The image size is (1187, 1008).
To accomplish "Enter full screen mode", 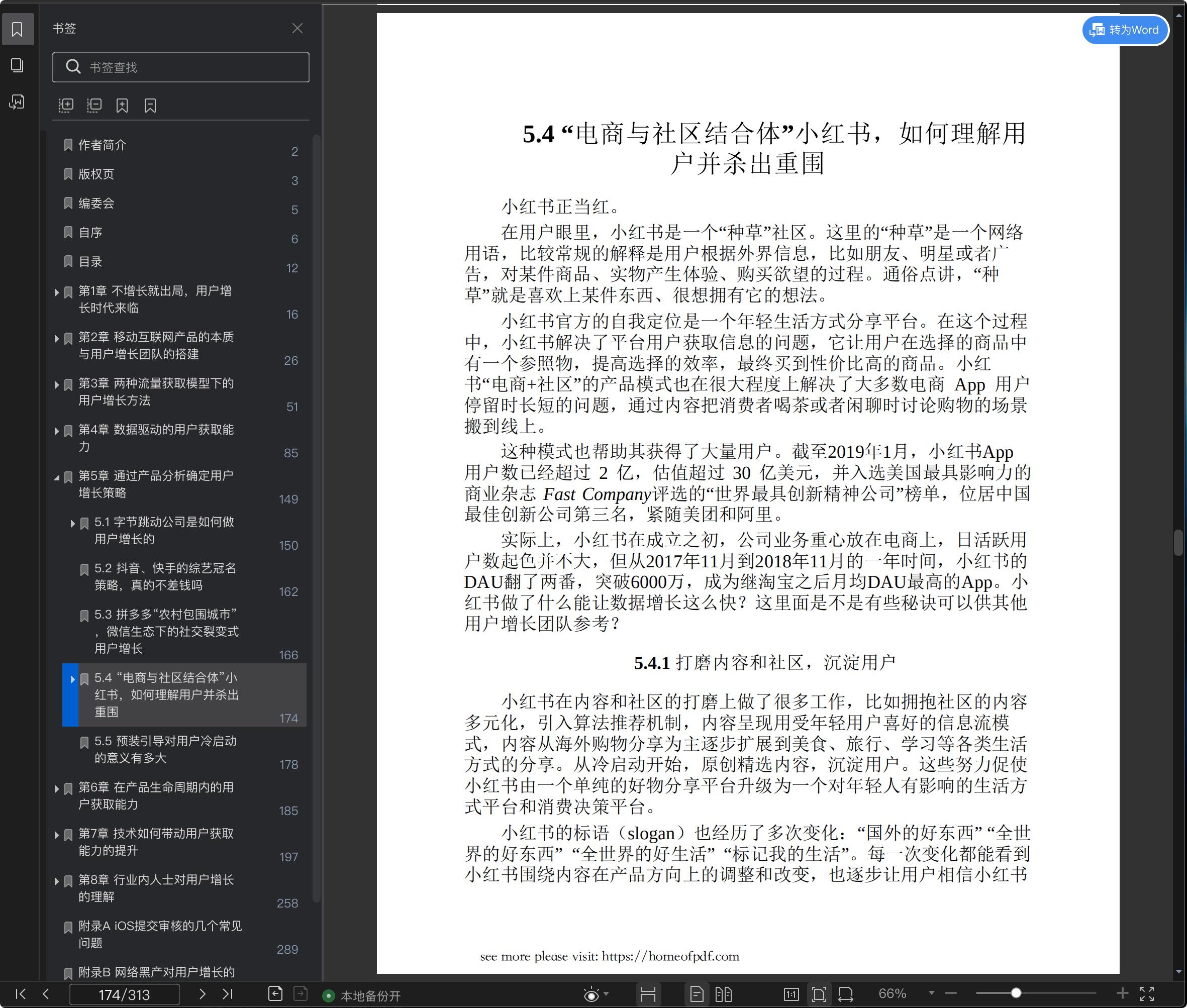I will (x=1147, y=994).
